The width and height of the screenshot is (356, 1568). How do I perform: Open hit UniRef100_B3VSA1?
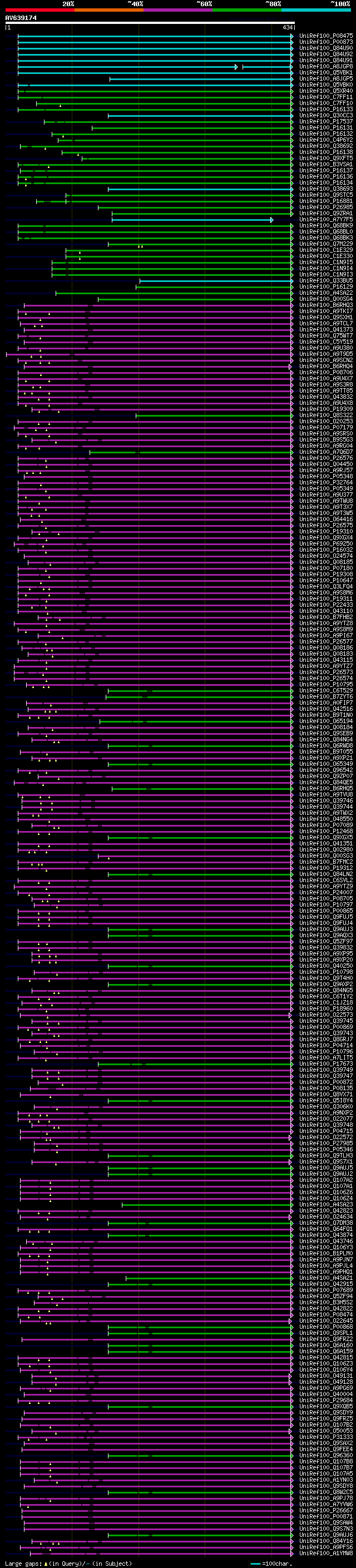point(325,164)
